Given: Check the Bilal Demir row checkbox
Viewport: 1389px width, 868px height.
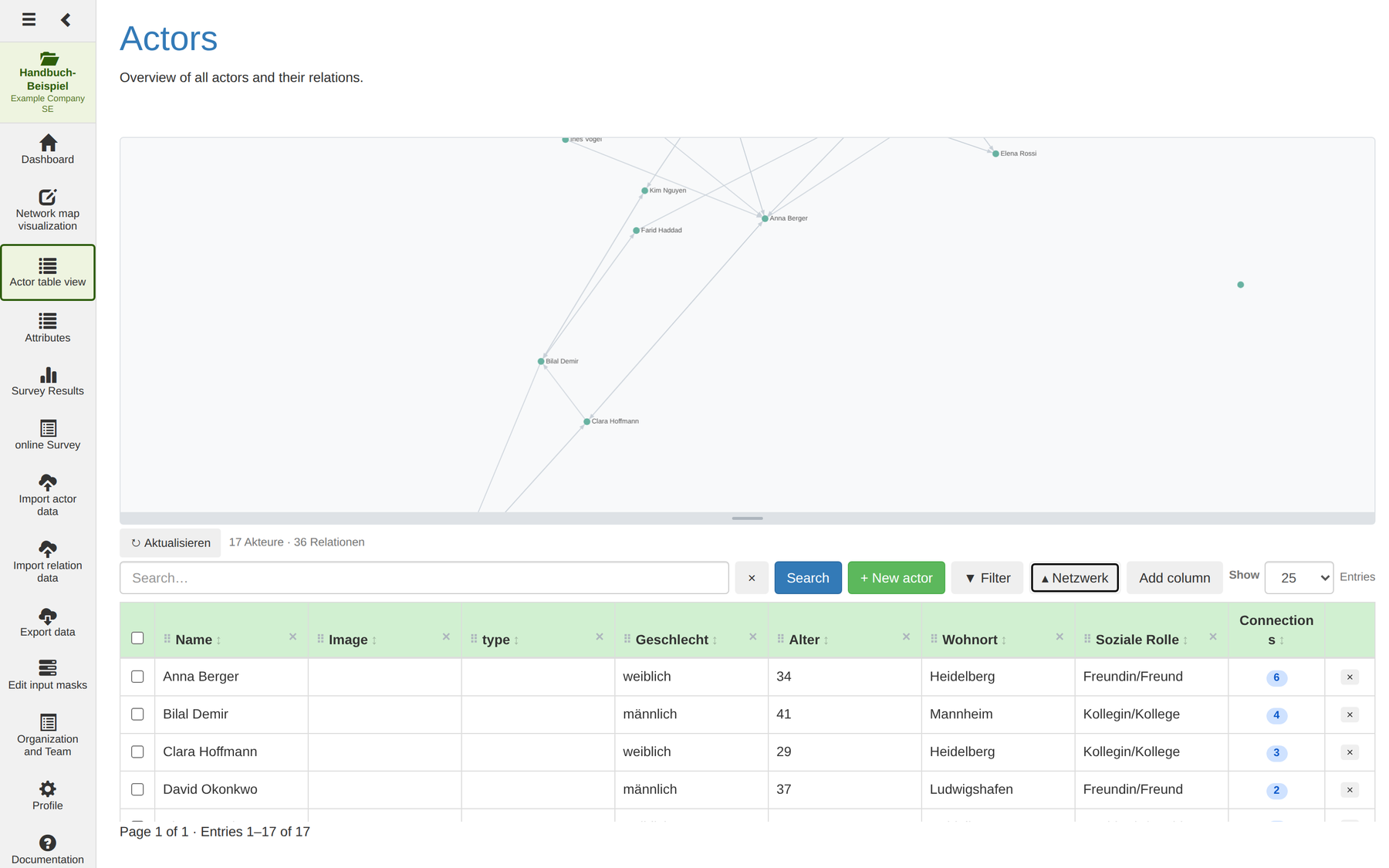Looking at the screenshot, I should pyautogui.click(x=137, y=714).
